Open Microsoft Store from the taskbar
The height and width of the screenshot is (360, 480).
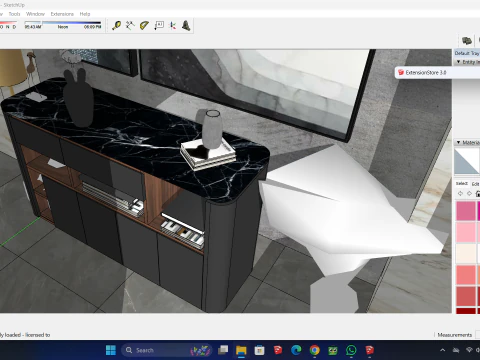pos(259,350)
